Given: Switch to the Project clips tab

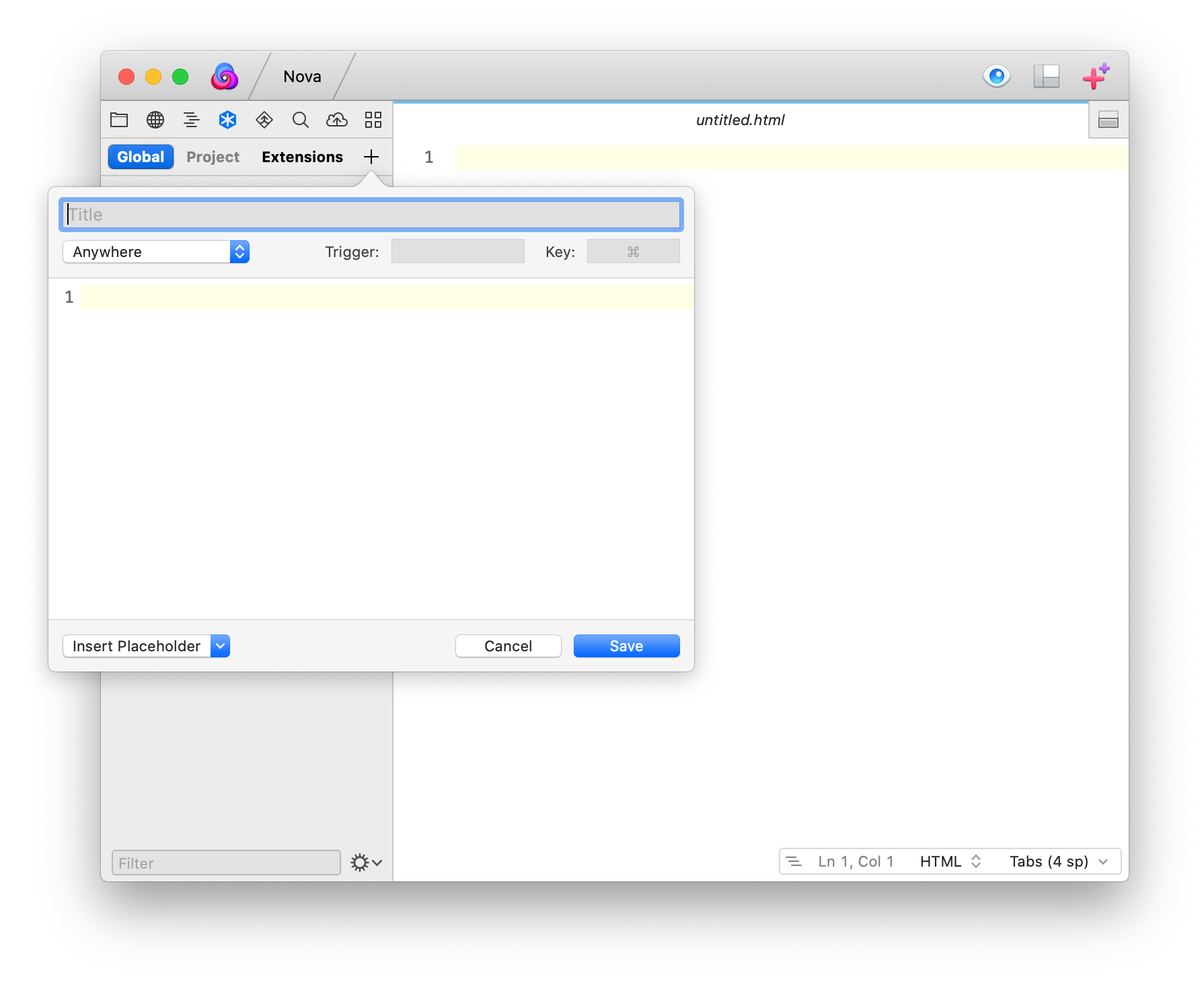Looking at the screenshot, I should point(213,157).
